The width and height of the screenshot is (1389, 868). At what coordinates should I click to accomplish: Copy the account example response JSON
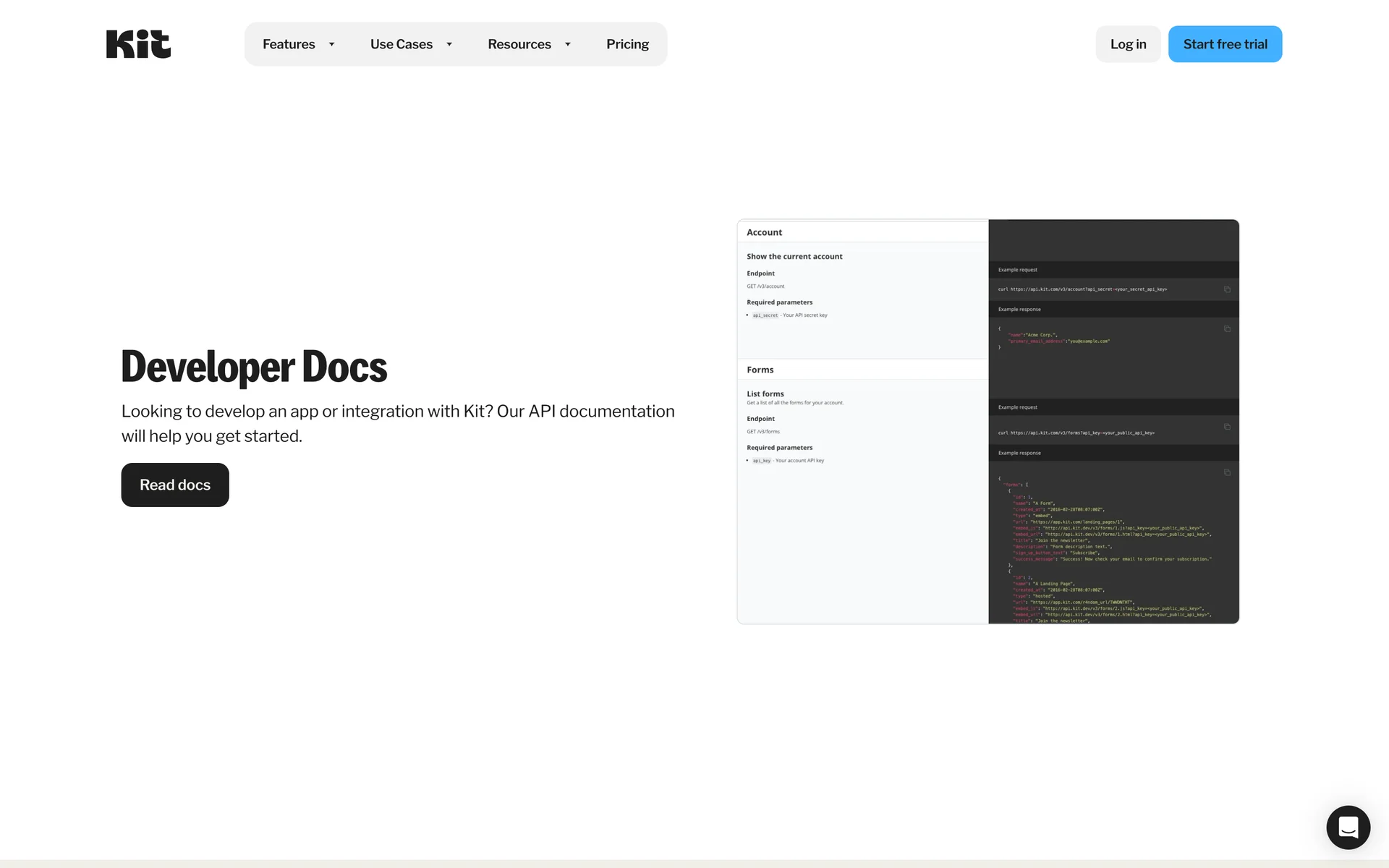click(x=1227, y=329)
